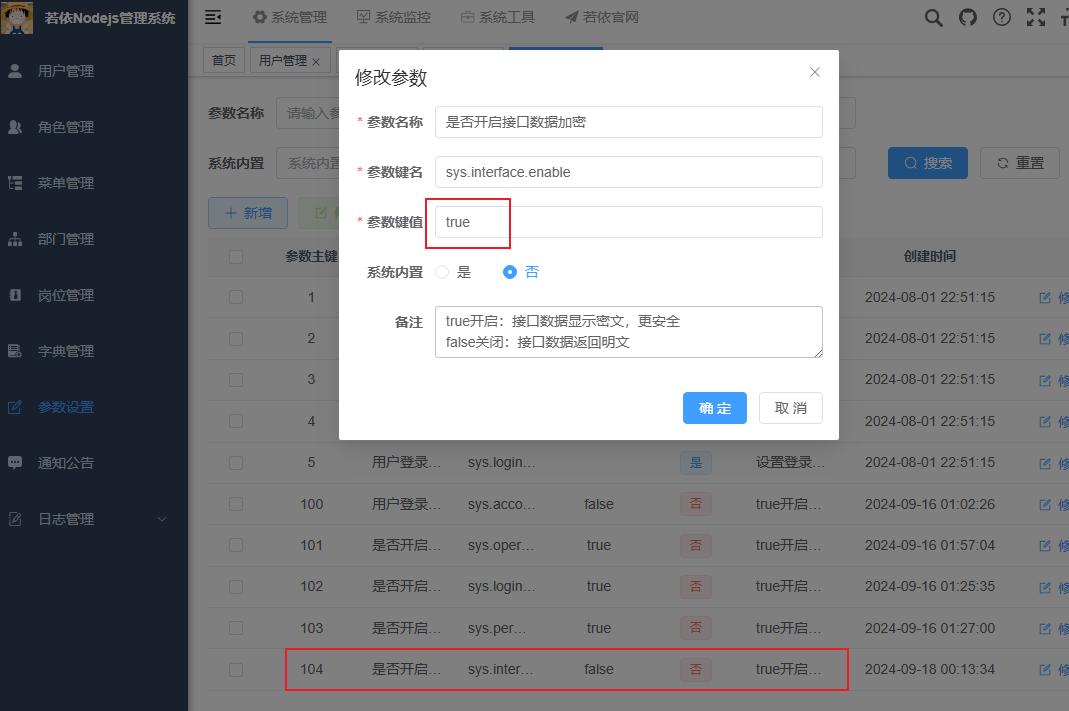Screen dimensions: 1069x711
Task: Choose the 是 radio option in dialog
Action: [x=441, y=270]
